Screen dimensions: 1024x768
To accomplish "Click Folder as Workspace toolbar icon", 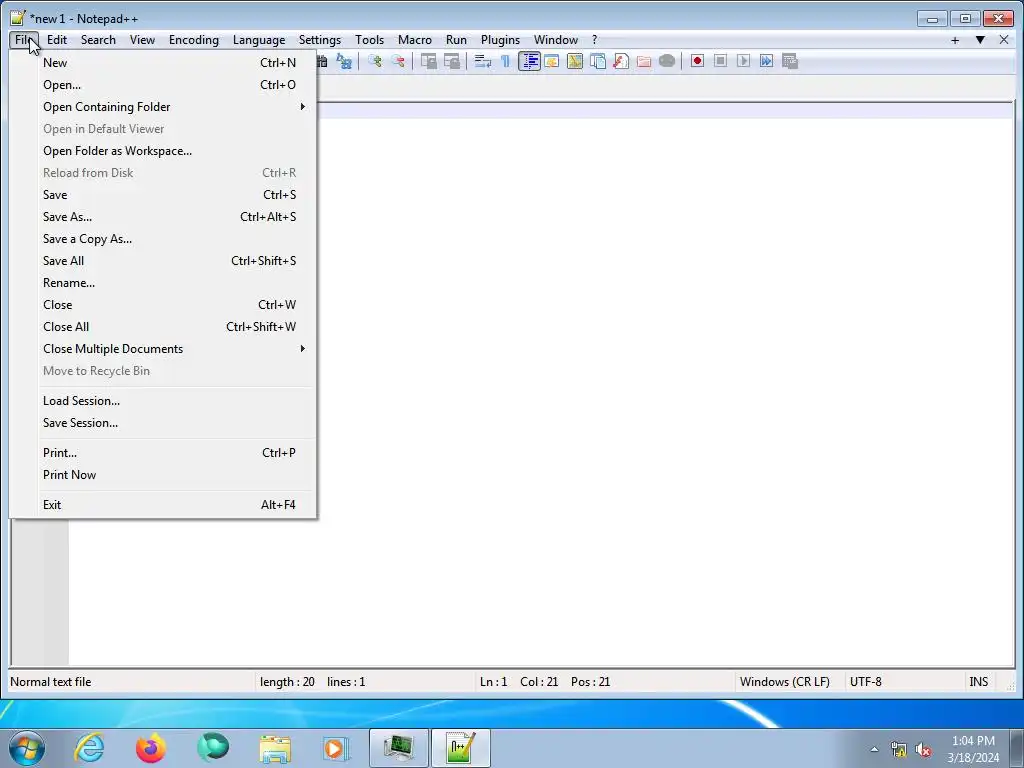I will pos(644,61).
